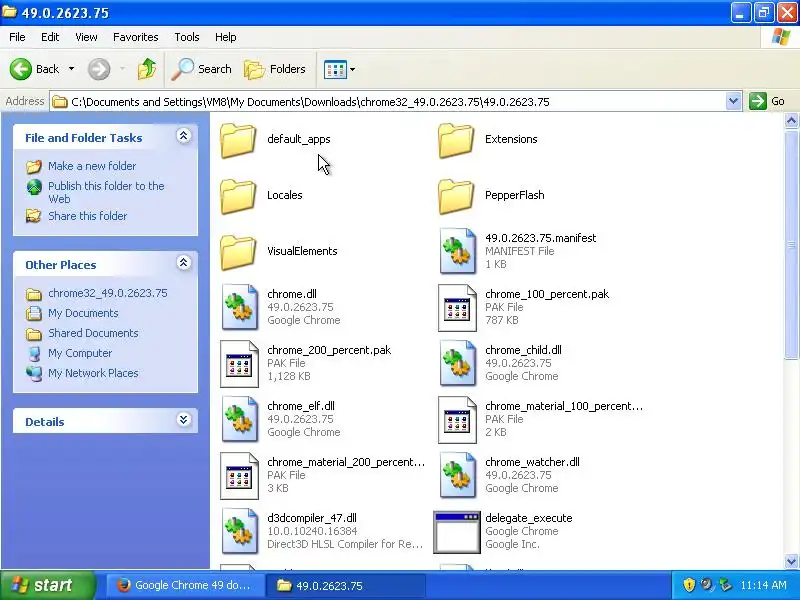The height and width of the screenshot is (600, 800).
Task: Select the chrome_child.dll file icon
Action: point(458,363)
